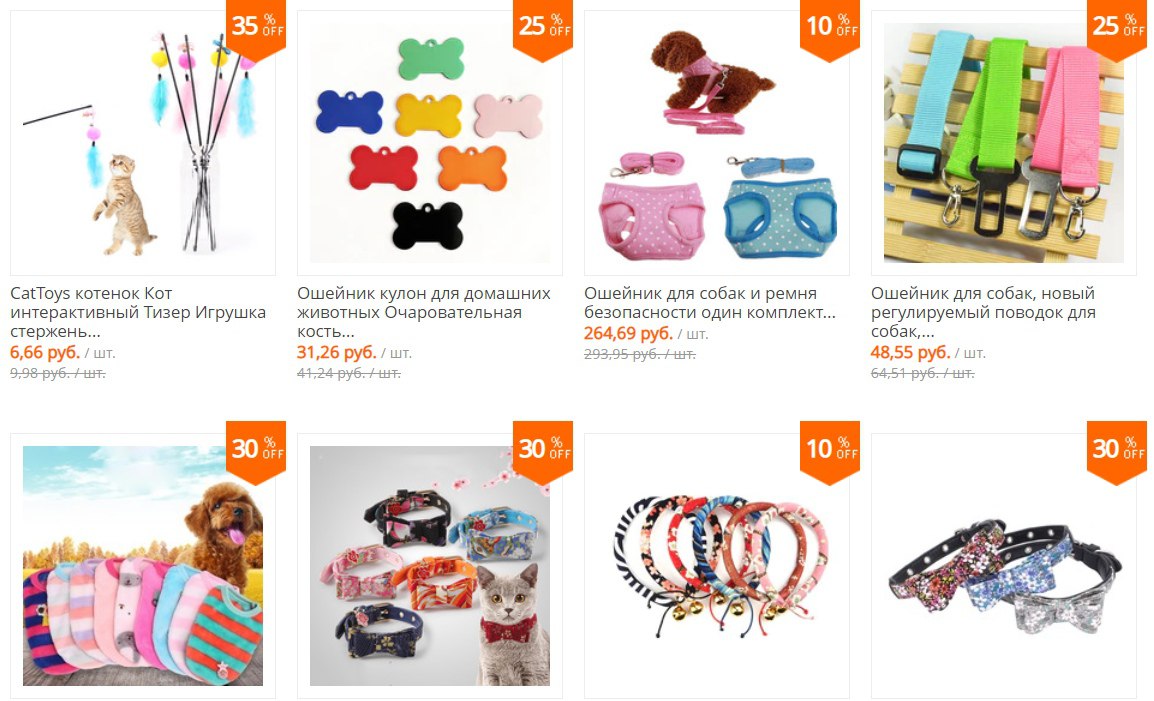Click the 10% OFF badge on bell collars
This screenshot has height=701, width=1154.
[829, 451]
